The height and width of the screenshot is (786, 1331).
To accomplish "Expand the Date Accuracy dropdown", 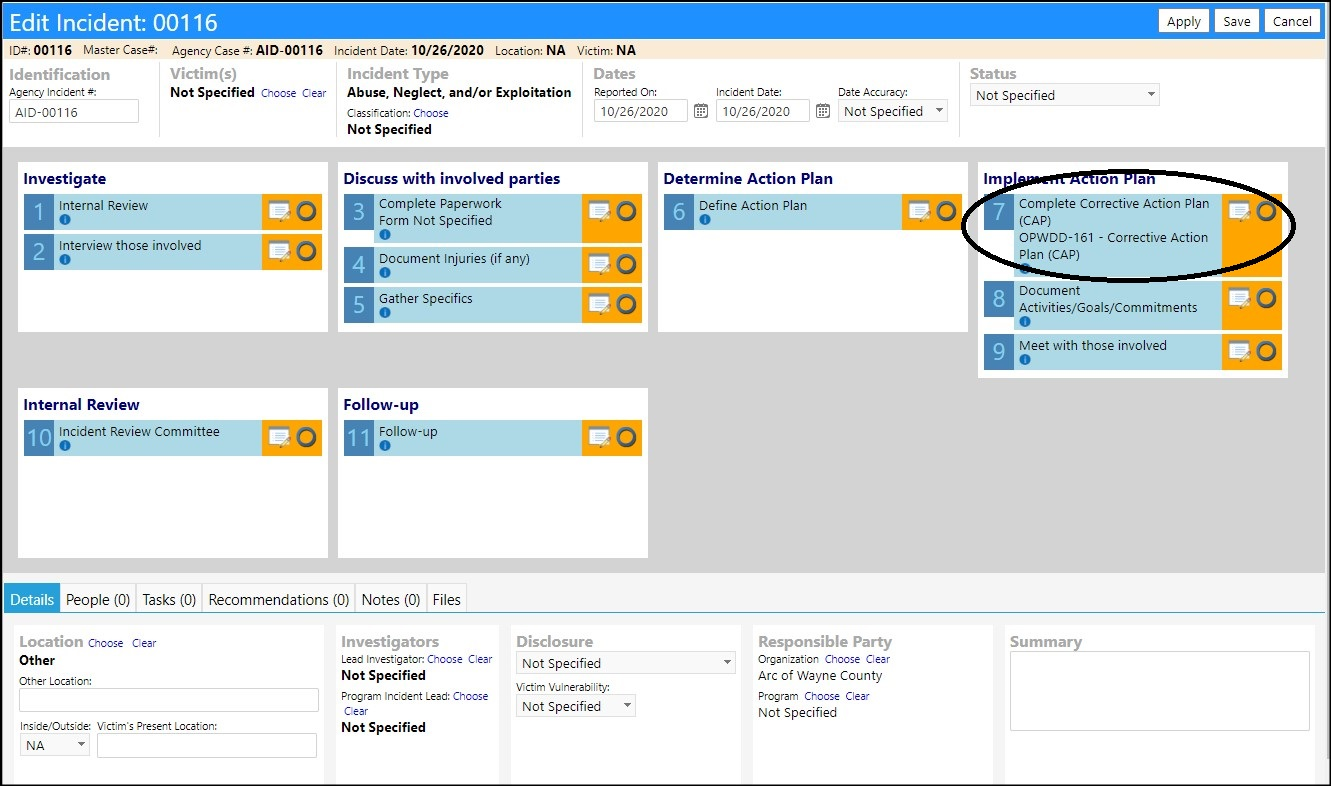I will [x=892, y=111].
